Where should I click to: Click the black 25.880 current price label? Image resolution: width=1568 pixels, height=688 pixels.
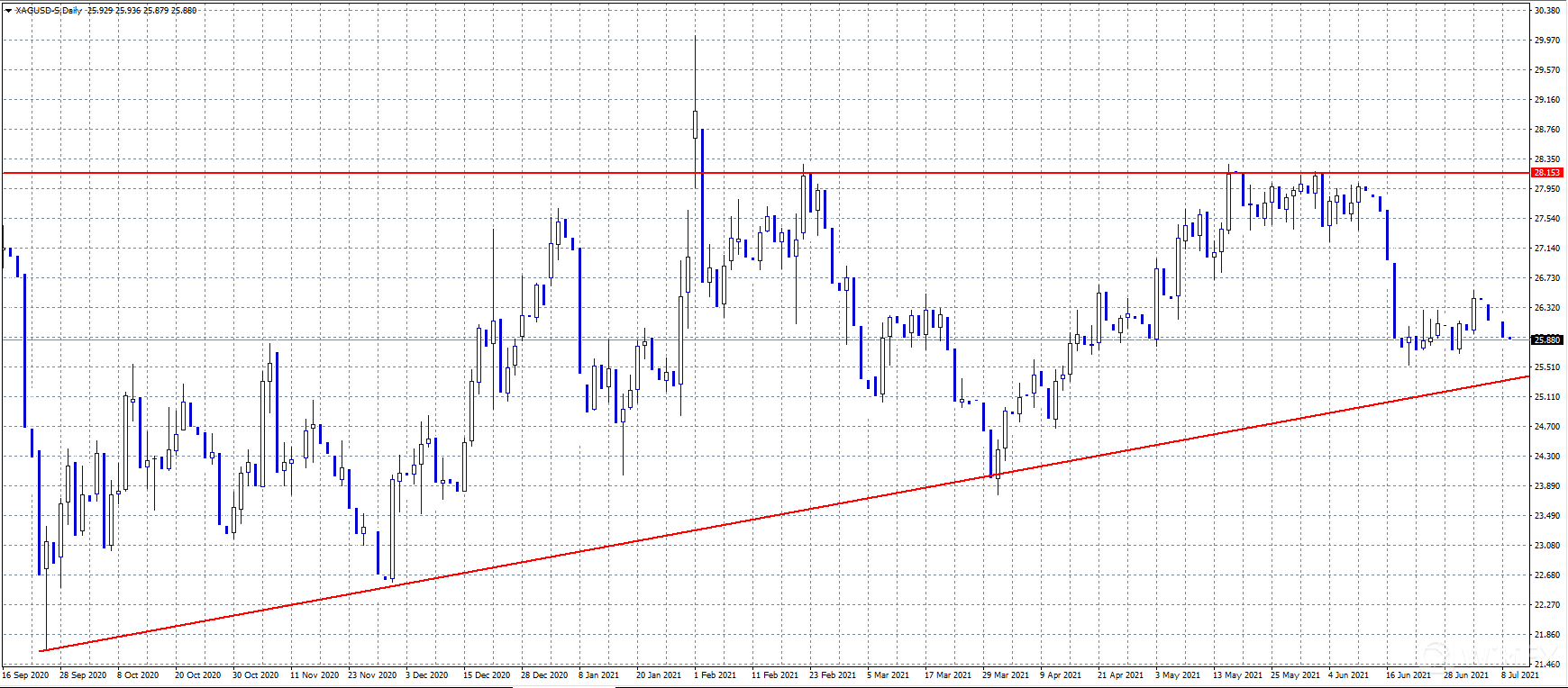[x=1546, y=339]
